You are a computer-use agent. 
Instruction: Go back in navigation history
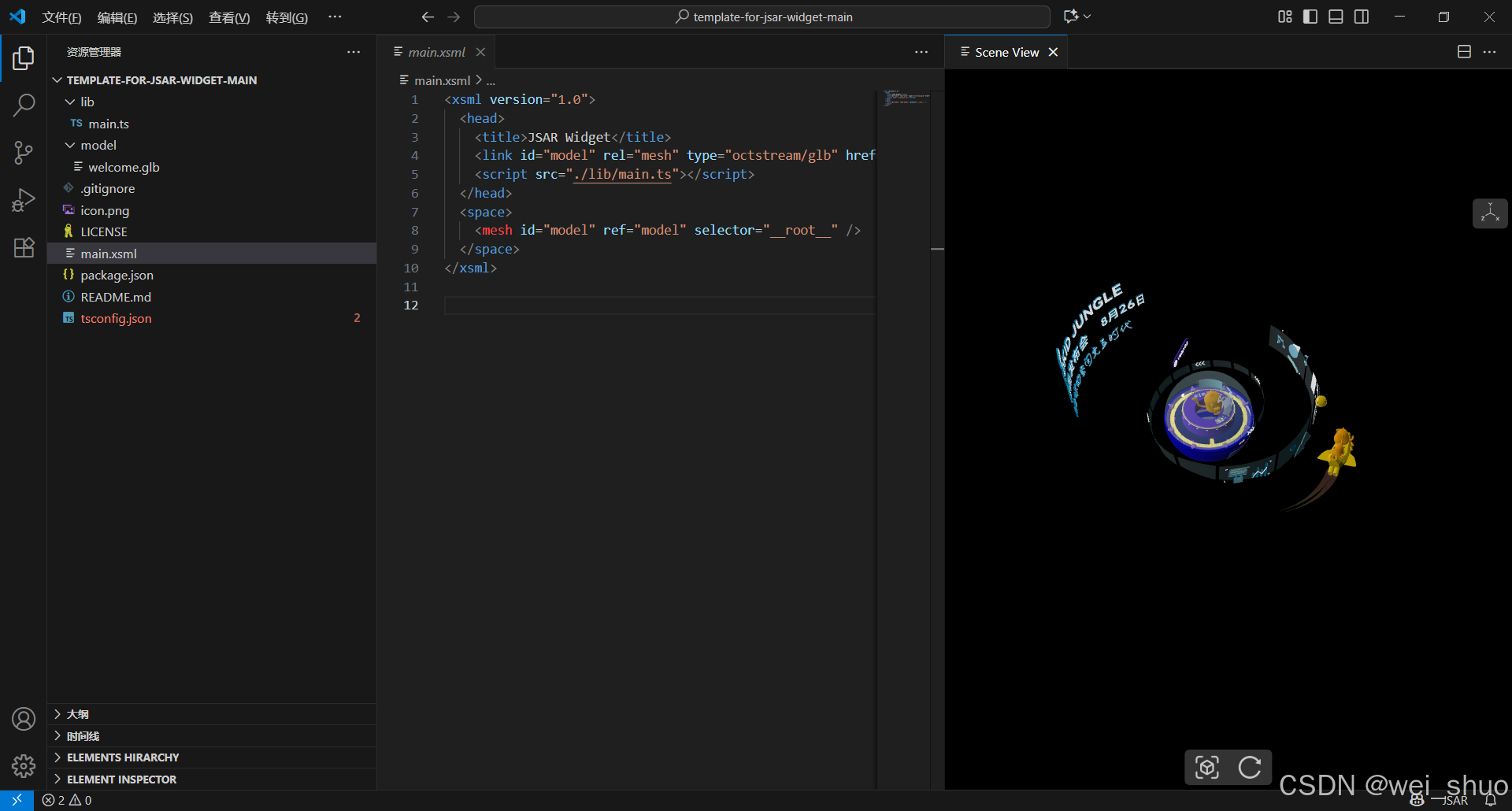428,17
